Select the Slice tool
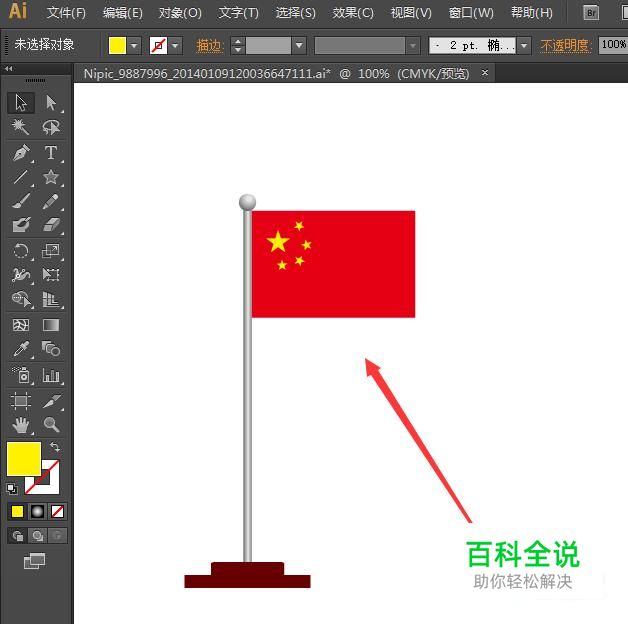 coord(51,401)
